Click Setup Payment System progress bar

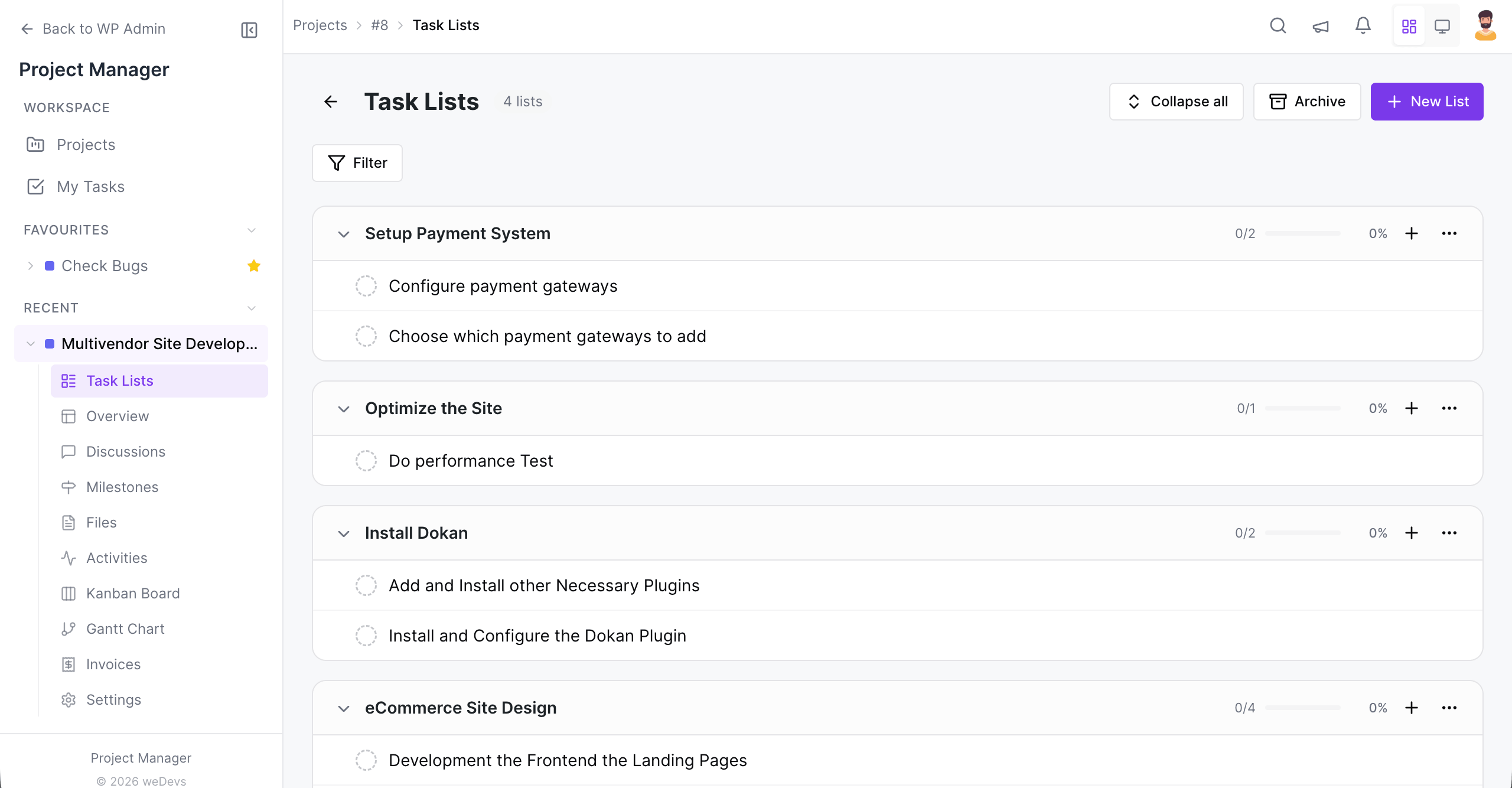click(1303, 233)
